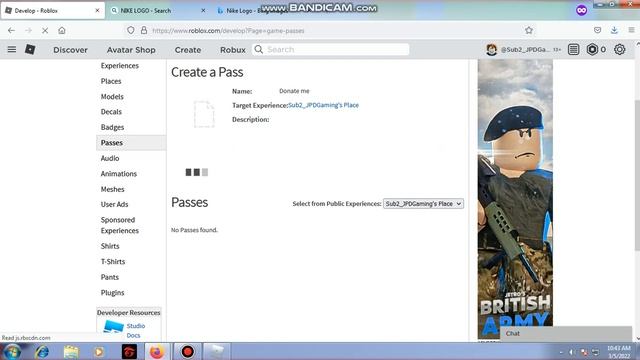Select Pants in the sidebar
Screen dimensions: 640x360
(110, 277)
